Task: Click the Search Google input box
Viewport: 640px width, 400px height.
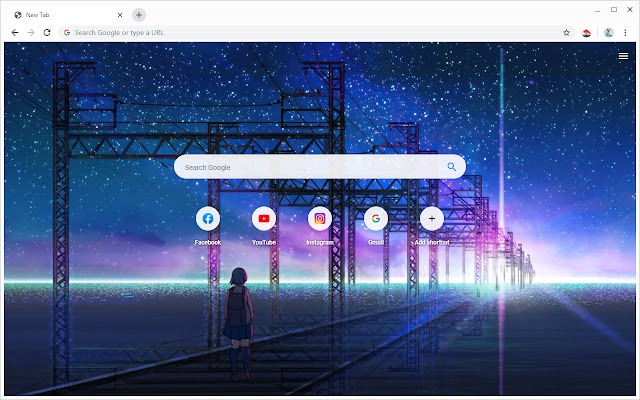Action: click(x=320, y=167)
